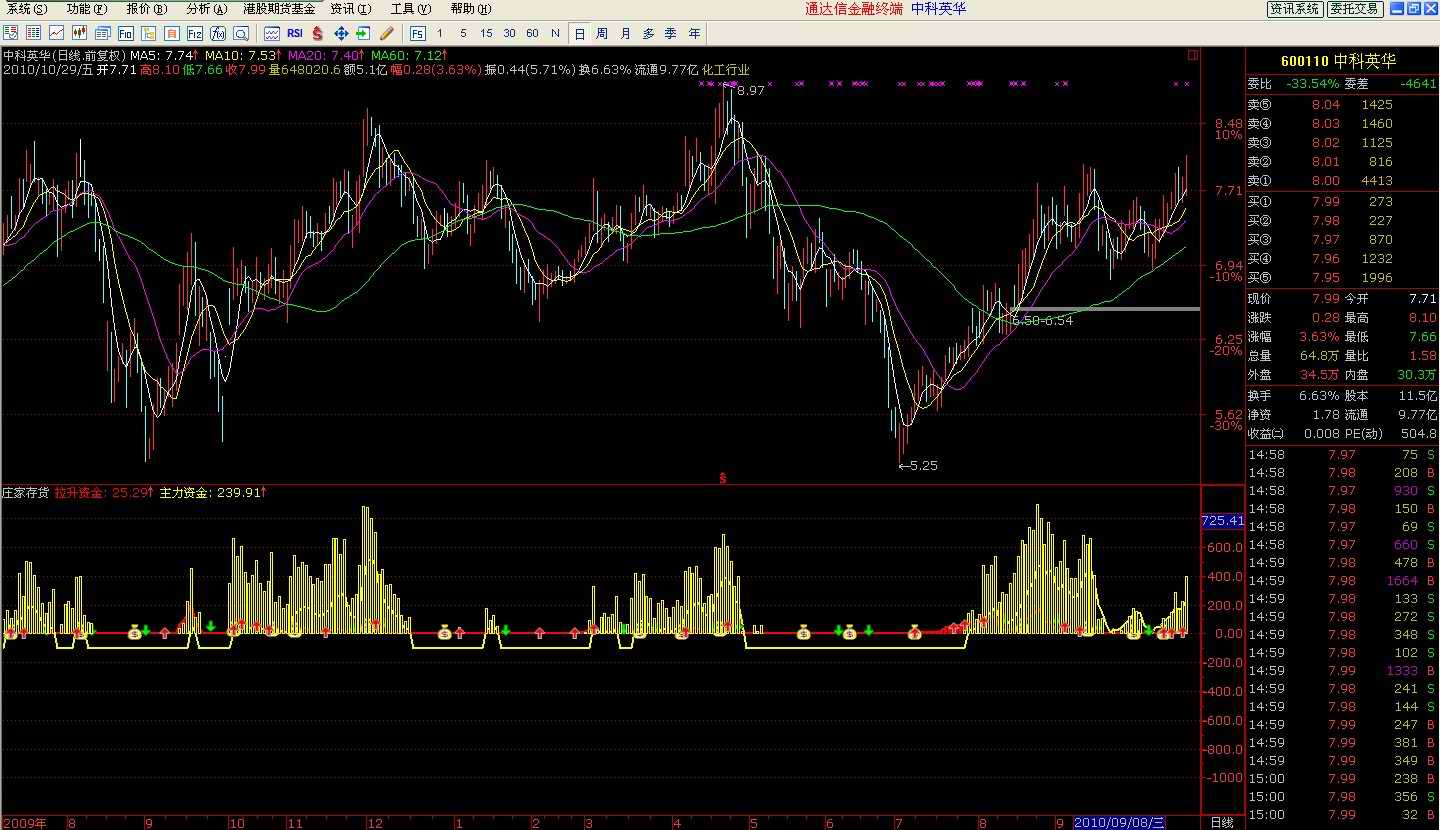The height and width of the screenshot is (830, 1440).
Task: Open the orange document toolbar icon
Action: (x=172, y=33)
